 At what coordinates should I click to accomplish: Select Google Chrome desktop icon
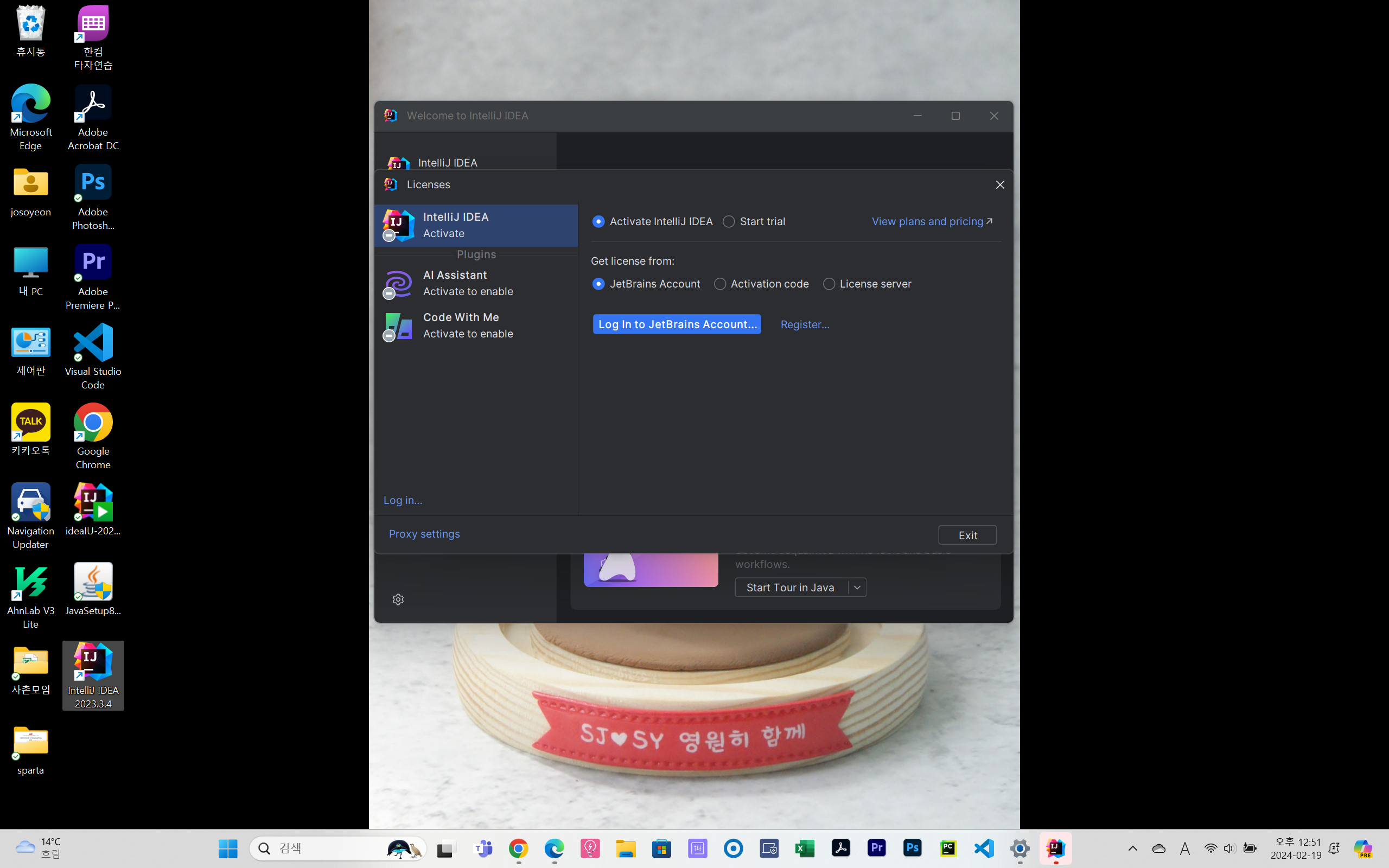tap(93, 437)
